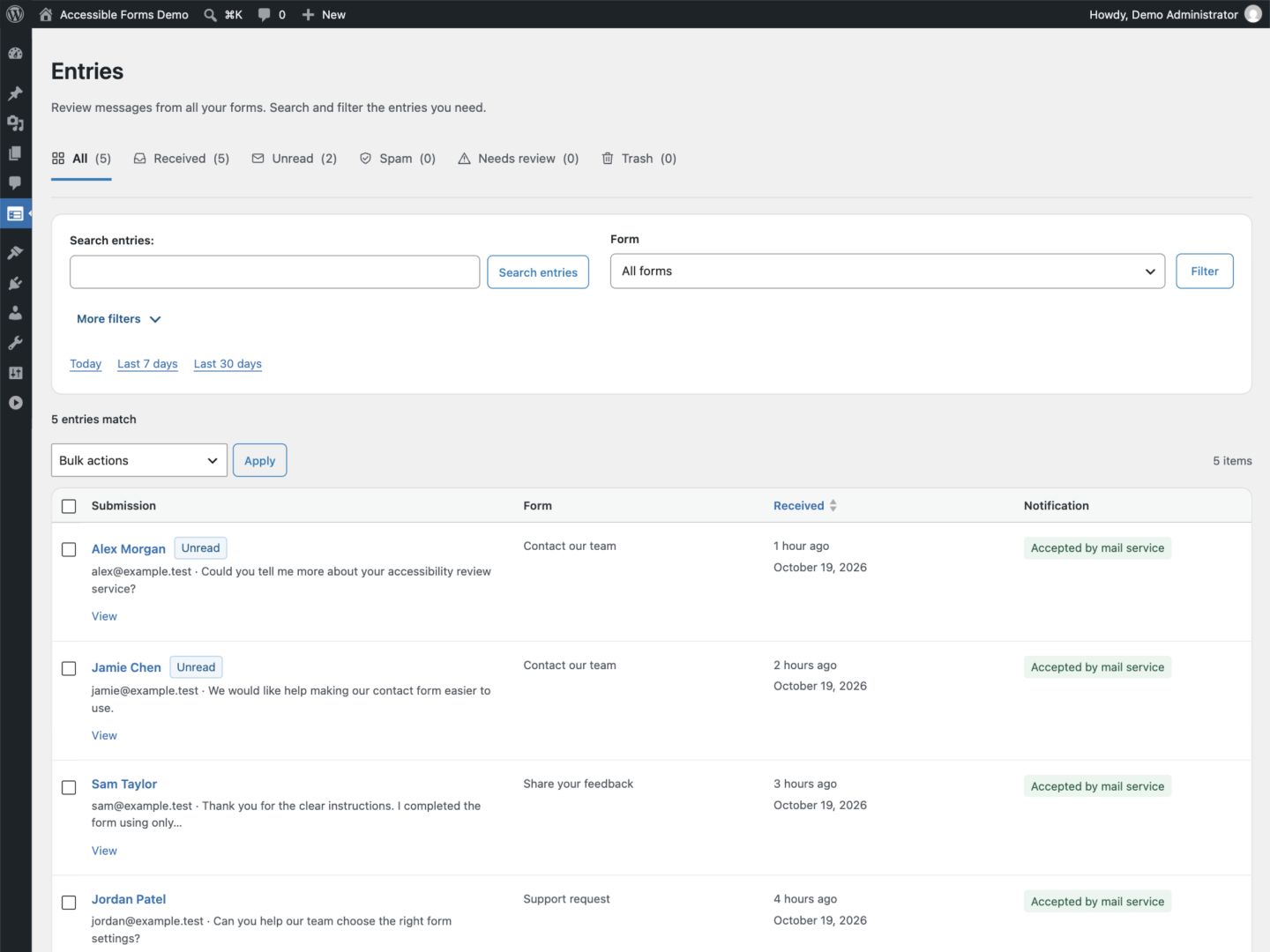Open Plugins via the plug icon
Screen dimensions: 1270x952
(15, 283)
